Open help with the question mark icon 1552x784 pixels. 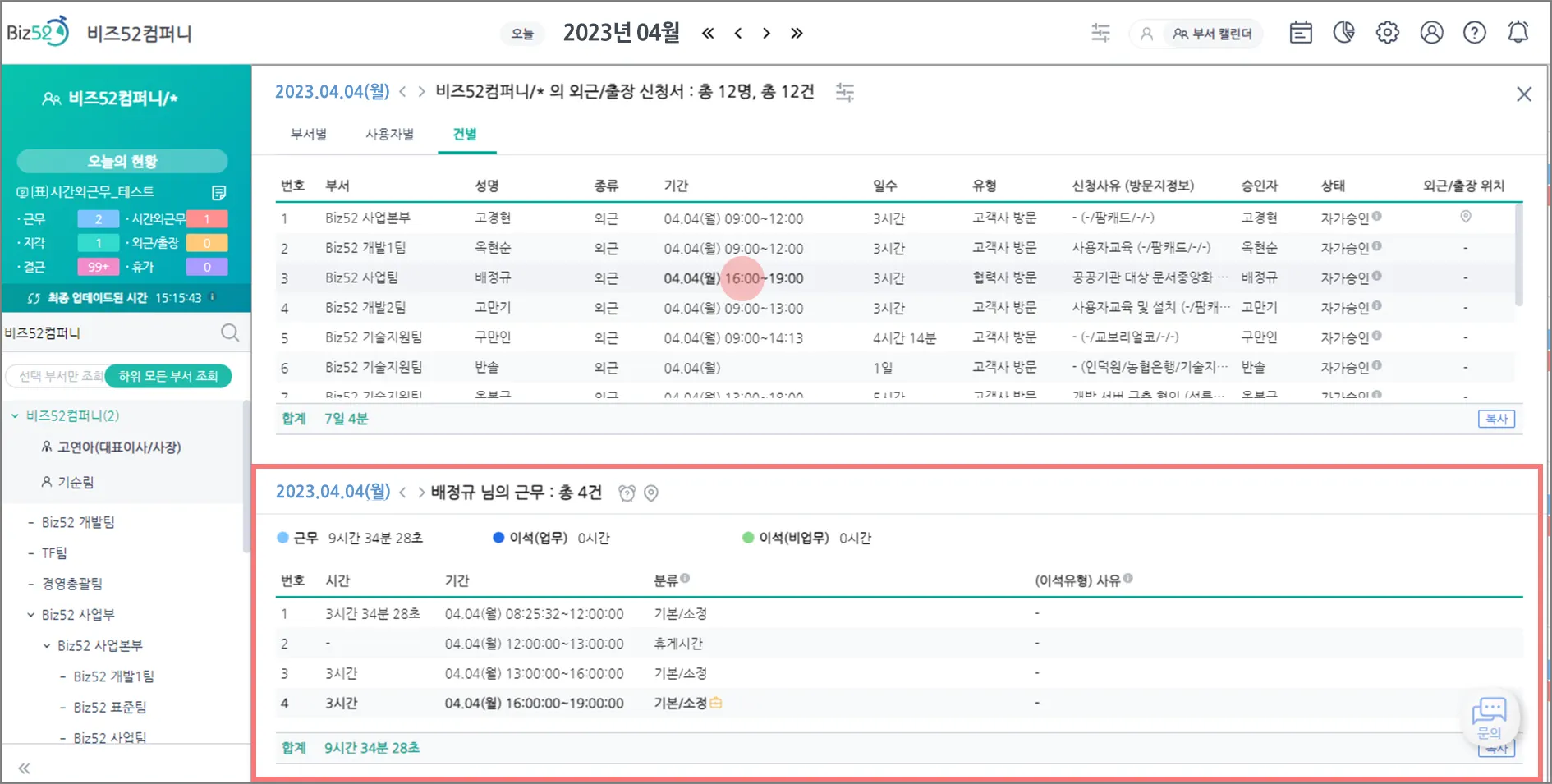(1475, 33)
